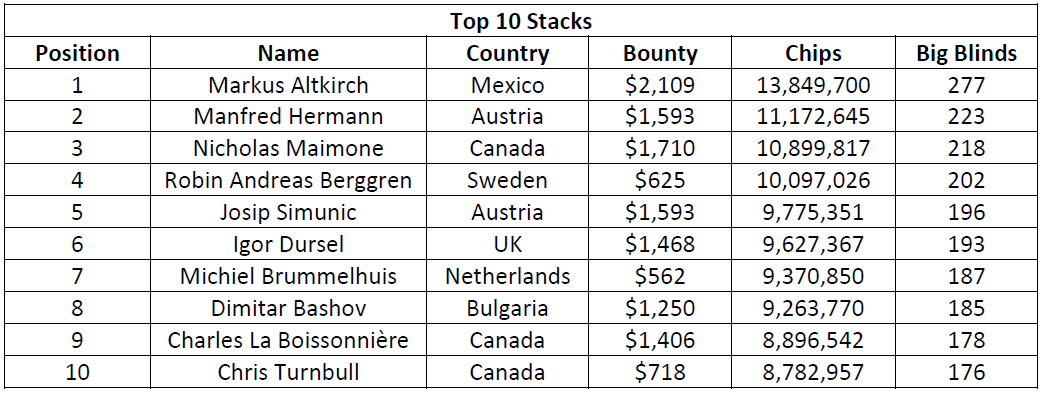Click the Bulgaria country cell
Screen dimensions: 1044x394
pyautogui.click(x=507, y=308)
